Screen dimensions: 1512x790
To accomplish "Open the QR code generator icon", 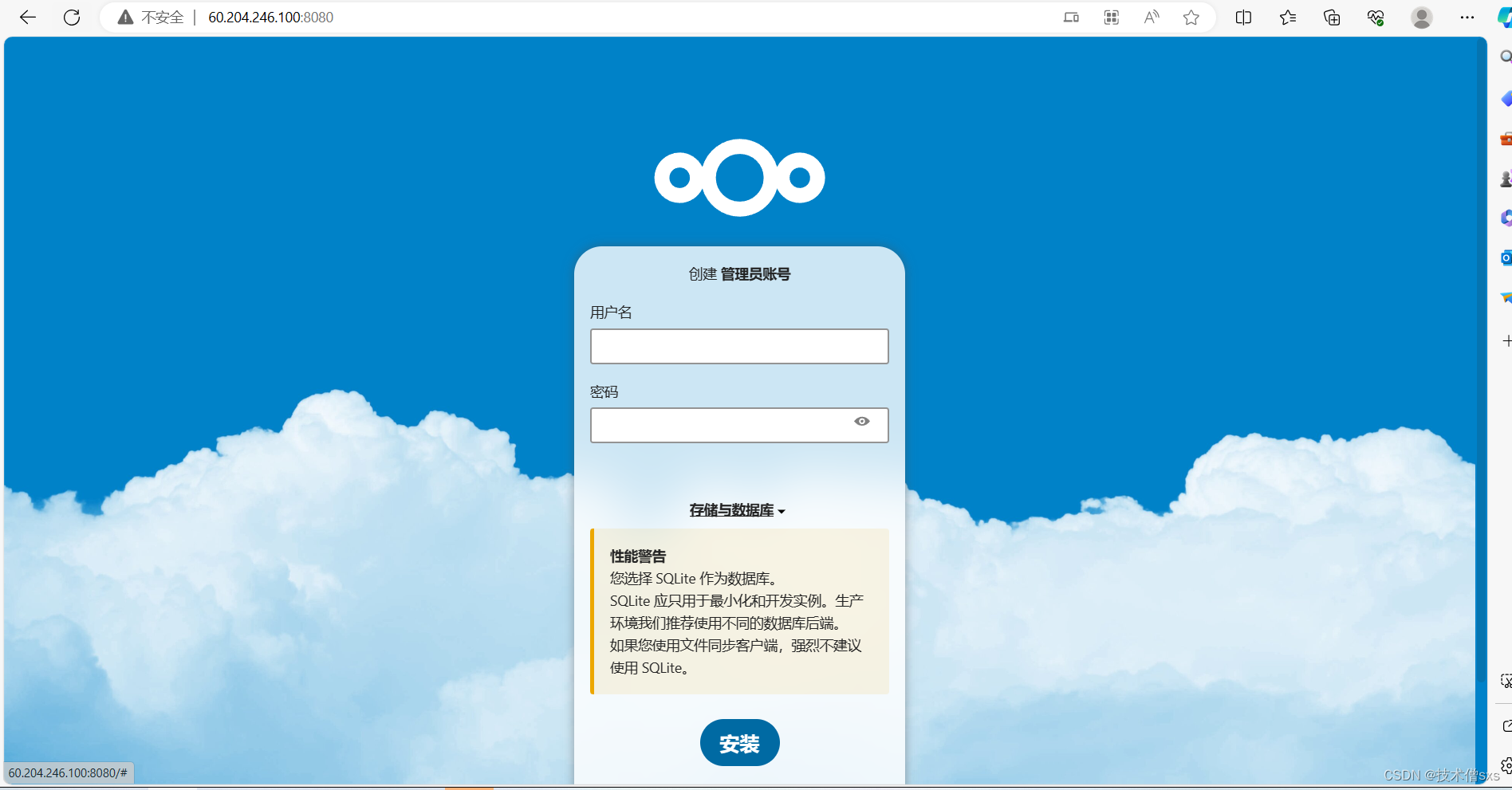I will (x=1112, y=18).
